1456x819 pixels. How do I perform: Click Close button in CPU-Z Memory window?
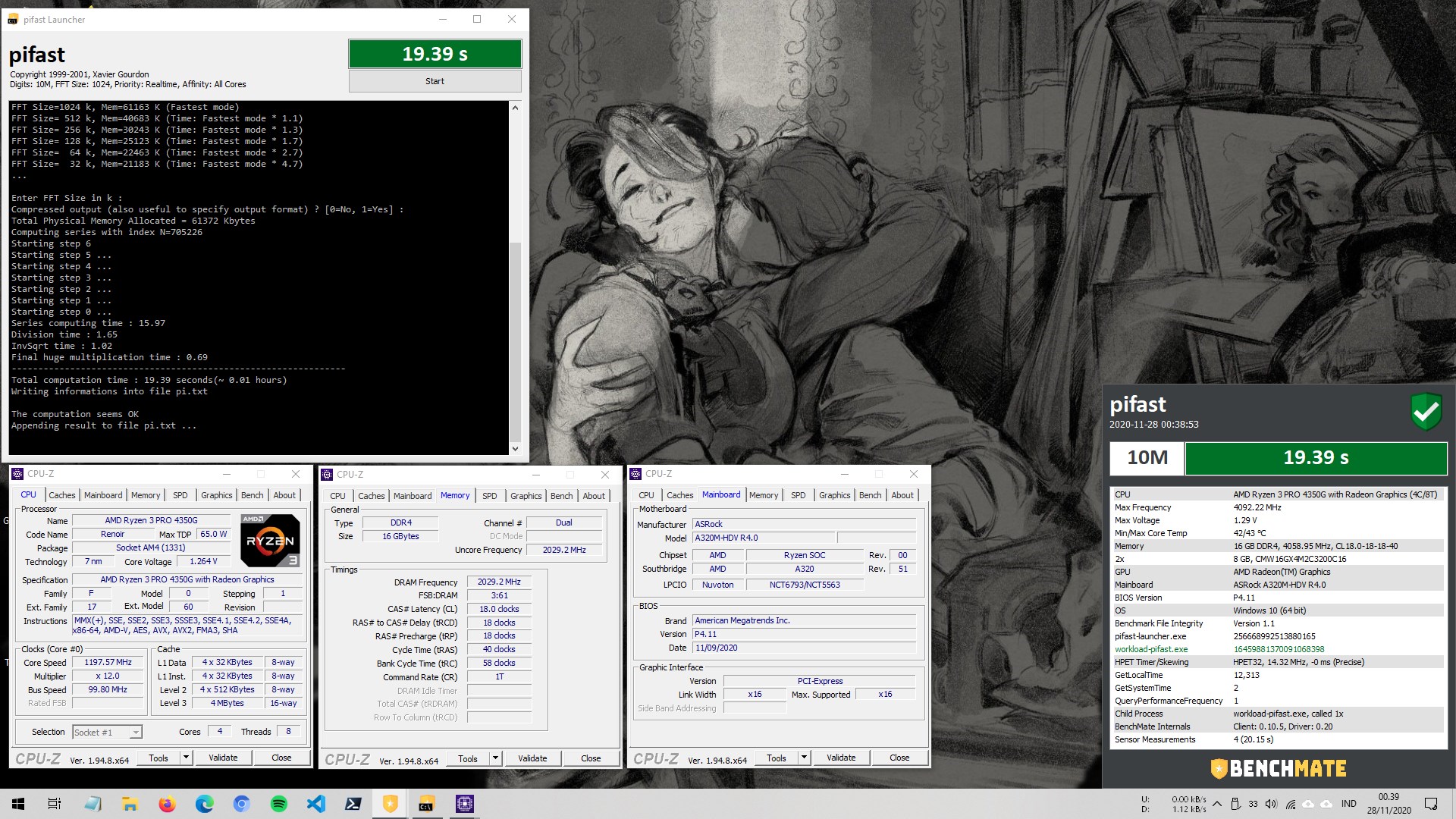591,758
